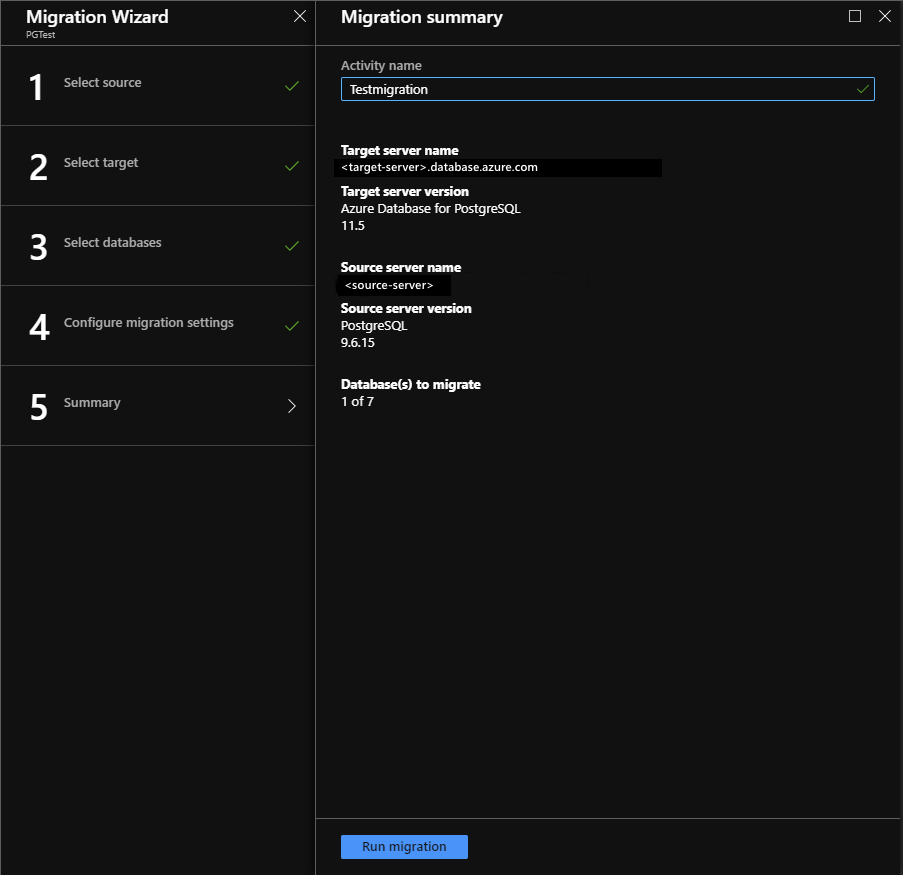Viewport: 903px width, 875px height.
Task: Open step 1 Select source
Action: pos(158,86)
